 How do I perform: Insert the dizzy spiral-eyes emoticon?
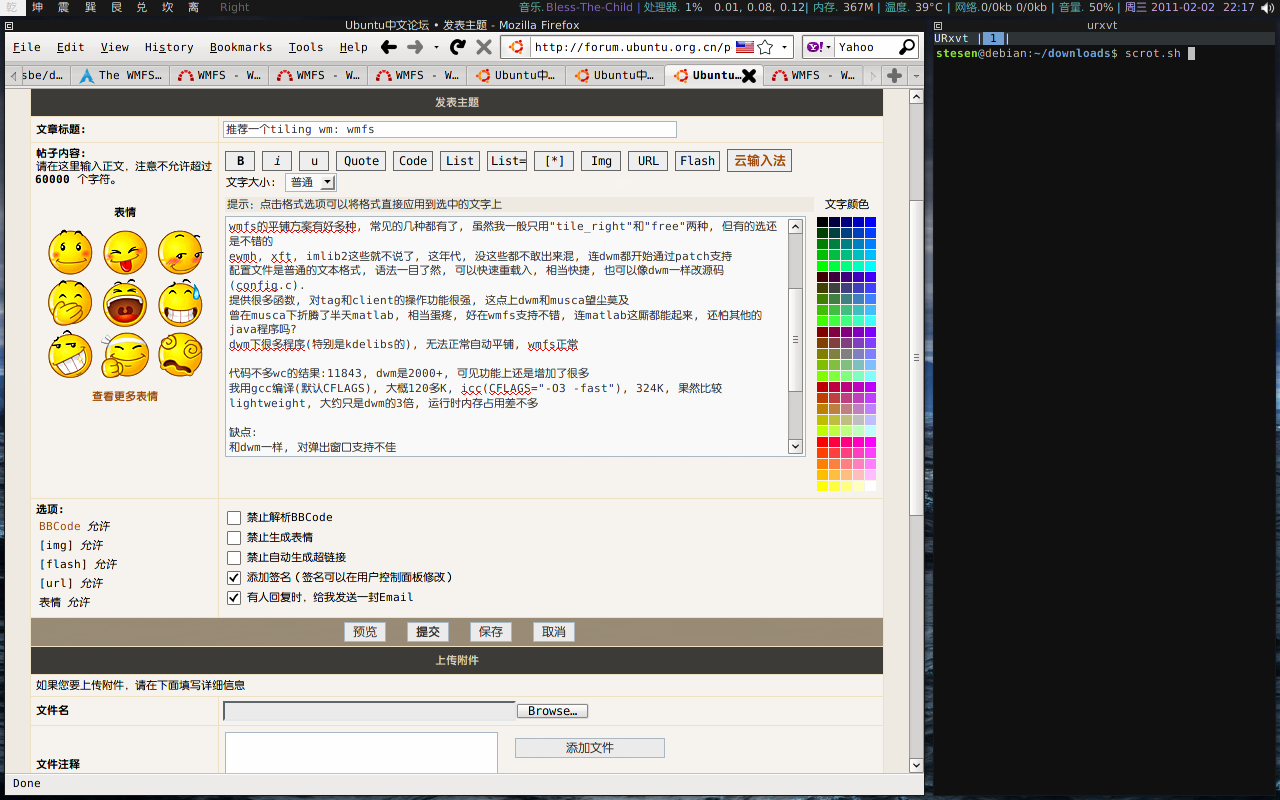coord(180,355)
